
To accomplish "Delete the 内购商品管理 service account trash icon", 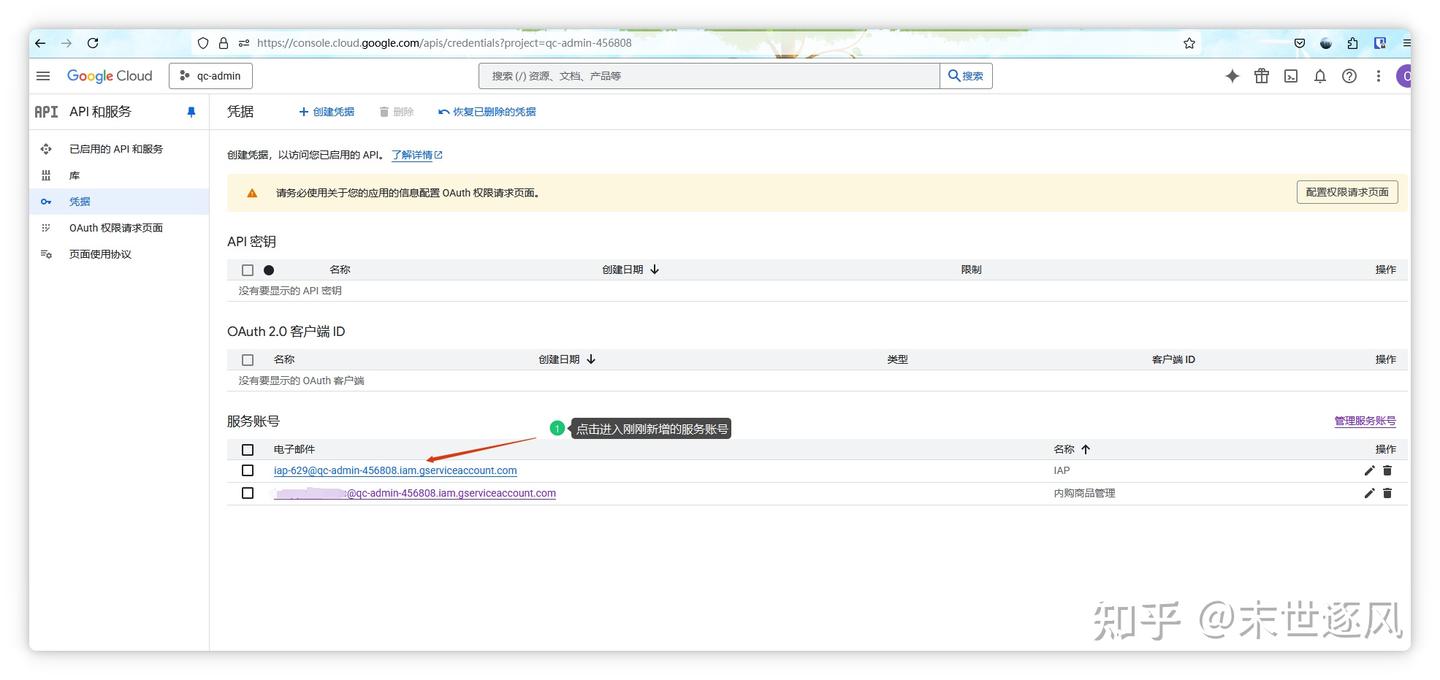I will pos(1387,493).
